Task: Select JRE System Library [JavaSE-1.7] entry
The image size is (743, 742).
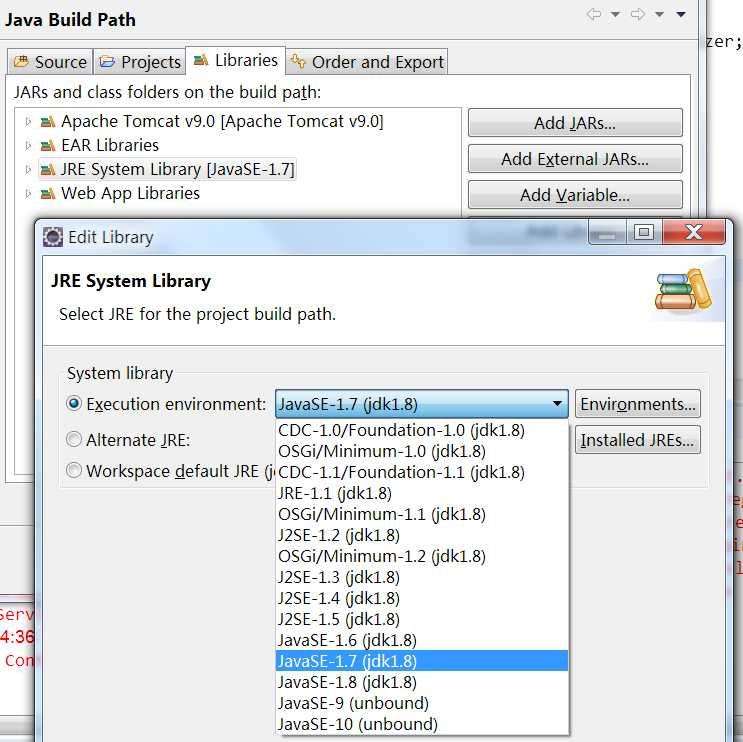Action: pyautogui.click(x=177, y=170)
